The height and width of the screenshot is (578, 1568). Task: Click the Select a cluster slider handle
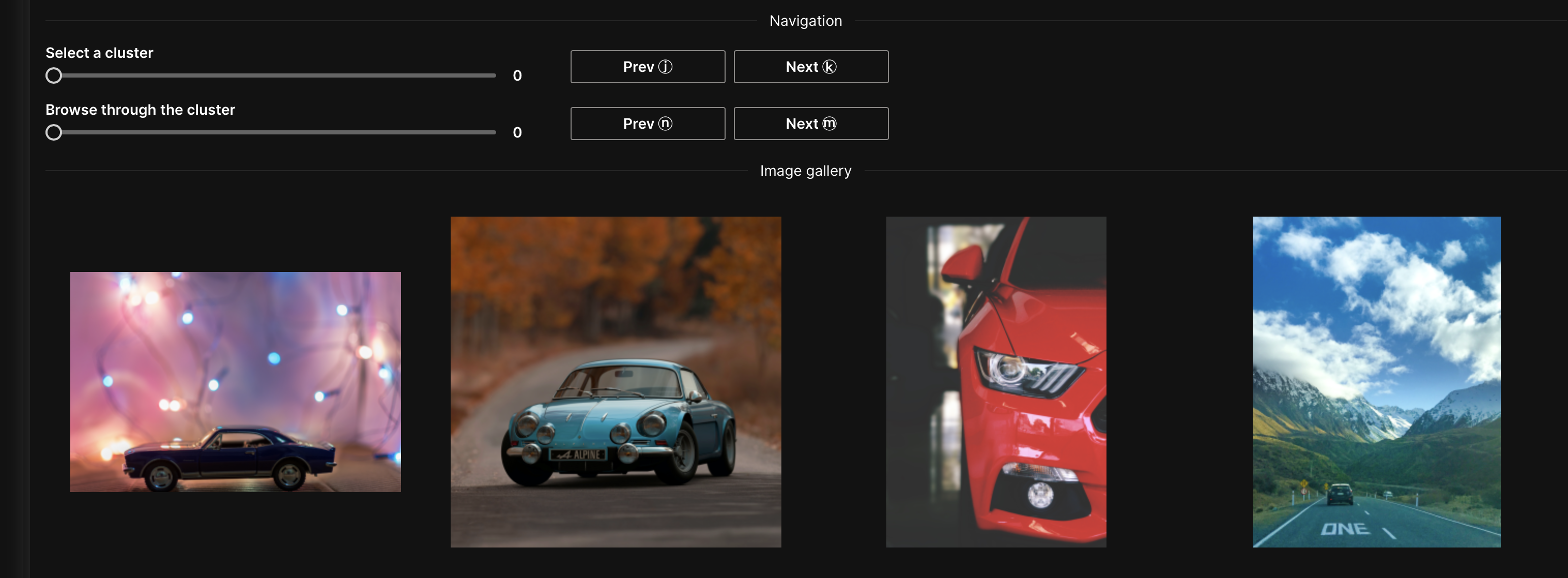pyautogui.click(x=54, y=75)
